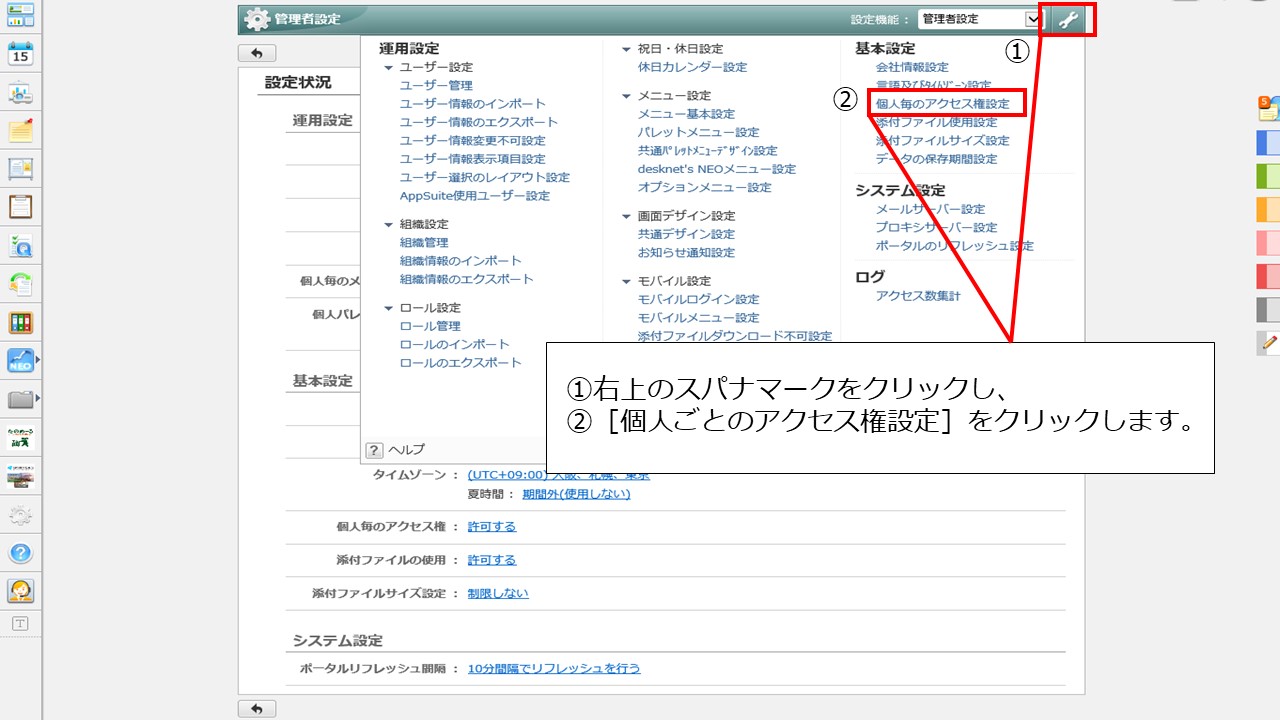Select the green color swatch on right
The height and width of the screenshot is (720, 1280).
coord(1267,177)
